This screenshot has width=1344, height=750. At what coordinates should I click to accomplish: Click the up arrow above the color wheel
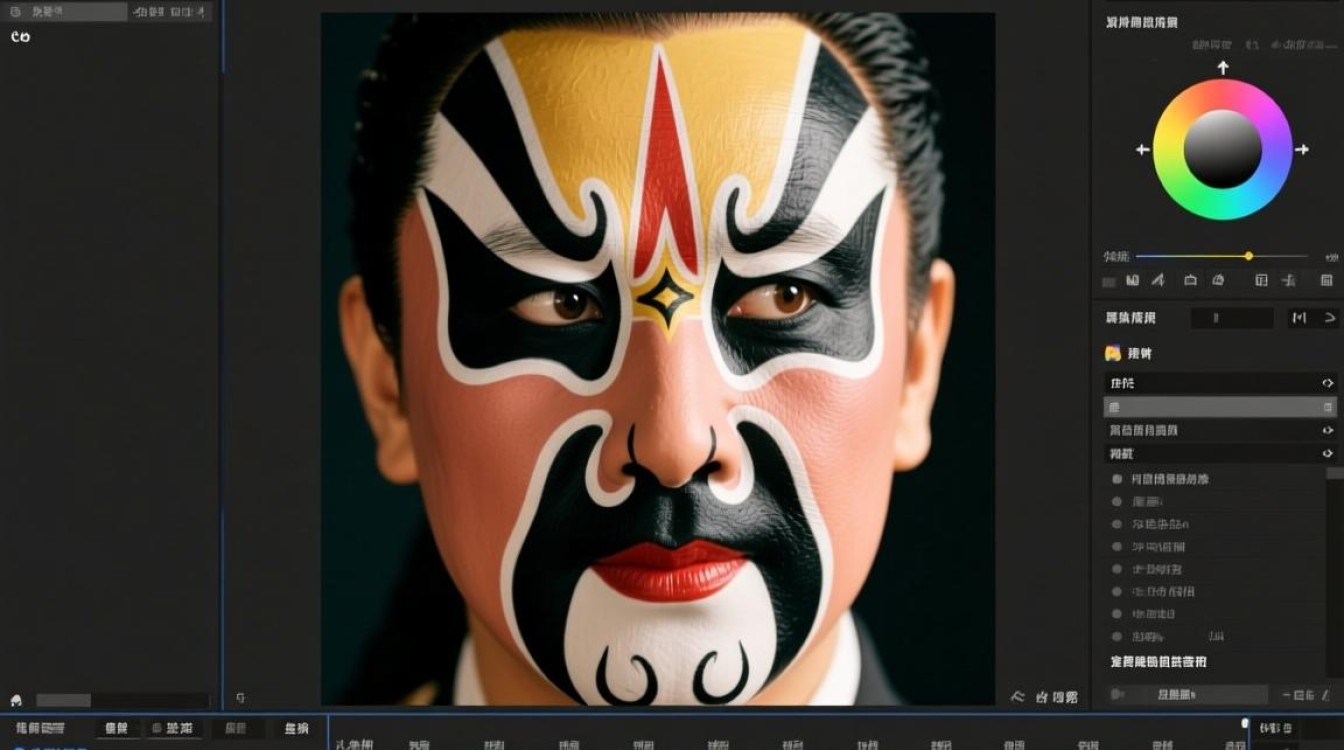[x=1222, y=67]
